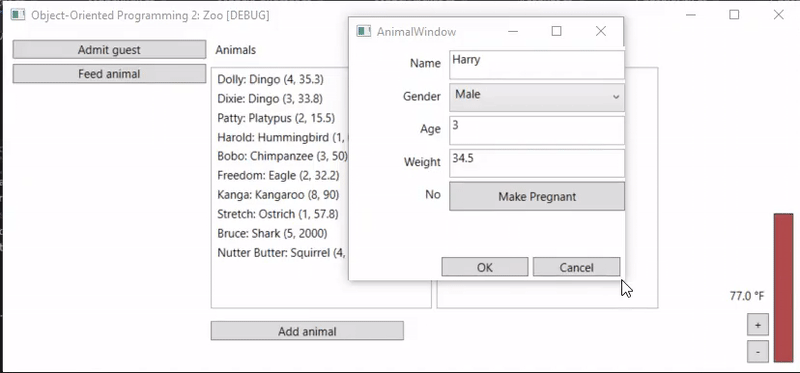Focus the Name field containing Harry
Viewport: 800px width, 373px height.
tap(537, 64)
